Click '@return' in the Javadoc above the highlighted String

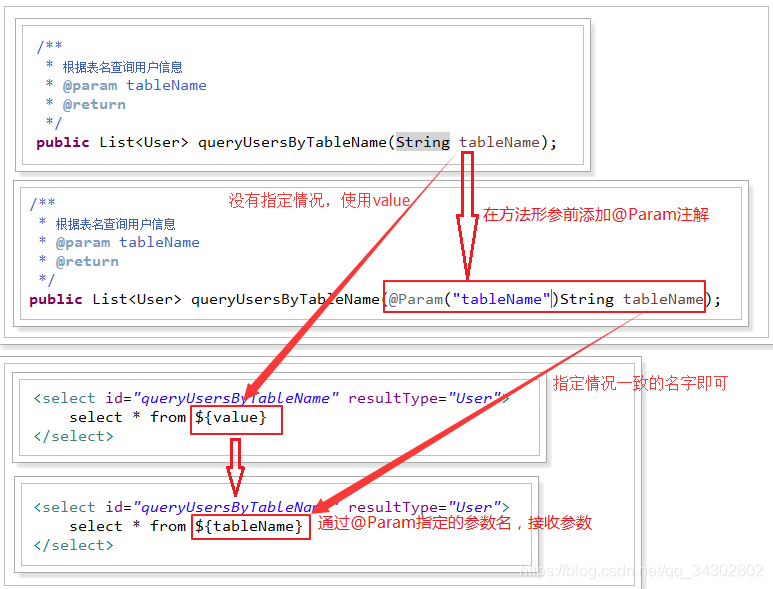pos(94,104)
